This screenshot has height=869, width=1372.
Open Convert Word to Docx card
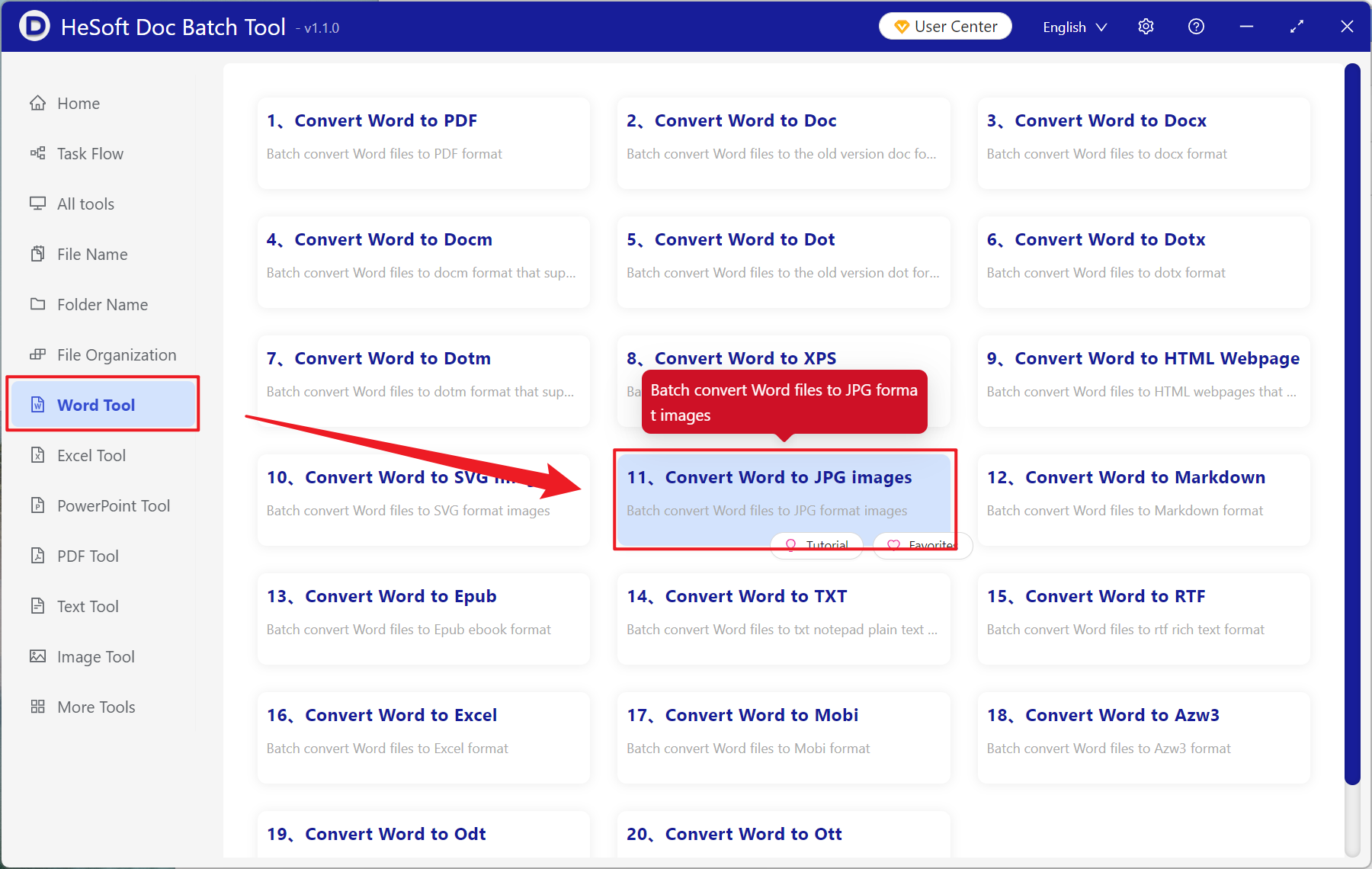pos(1143,143)
